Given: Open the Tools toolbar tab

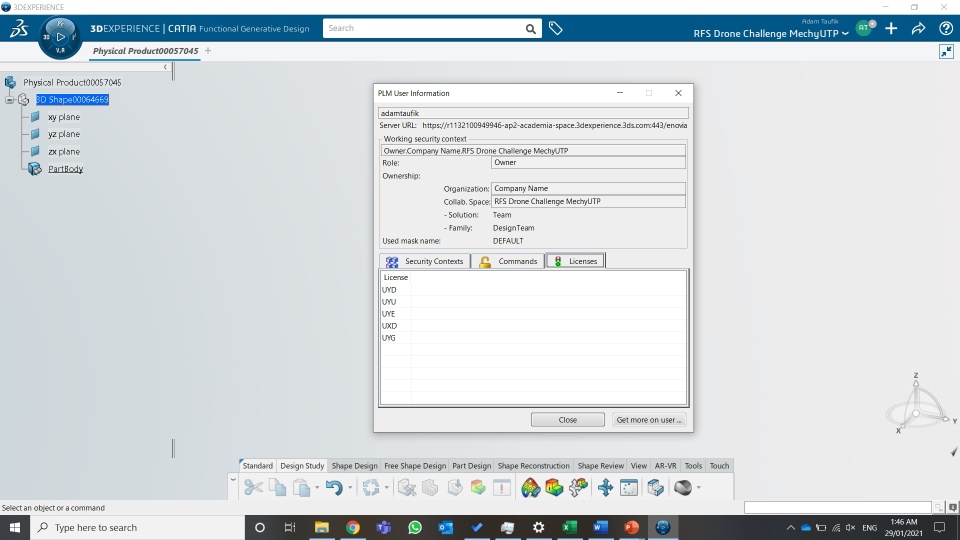Looking at the screenshot, I should click(693, 466).
